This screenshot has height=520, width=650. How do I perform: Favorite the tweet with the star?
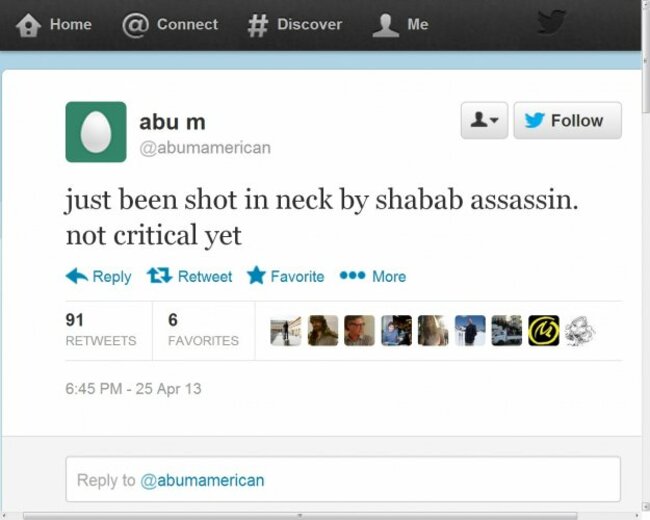pyautogui.click(x=285, y=276)
